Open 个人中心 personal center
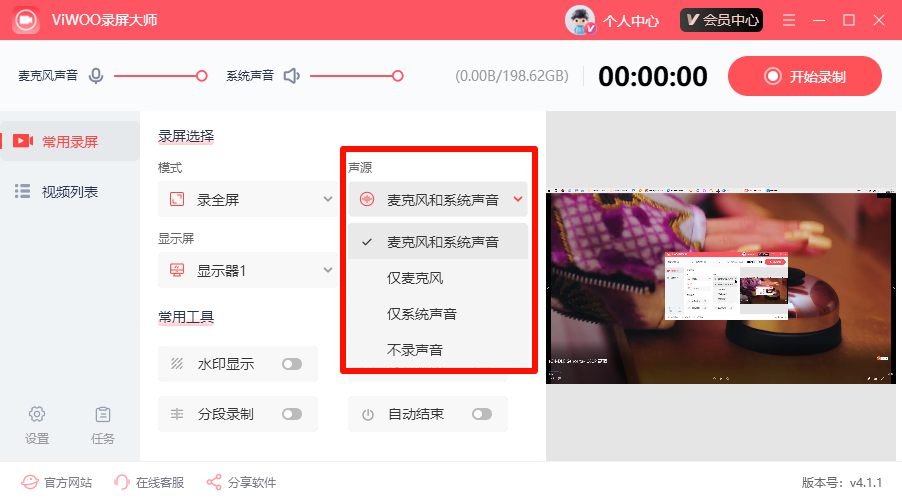902x502 pixels. click(x=630, y=21)
